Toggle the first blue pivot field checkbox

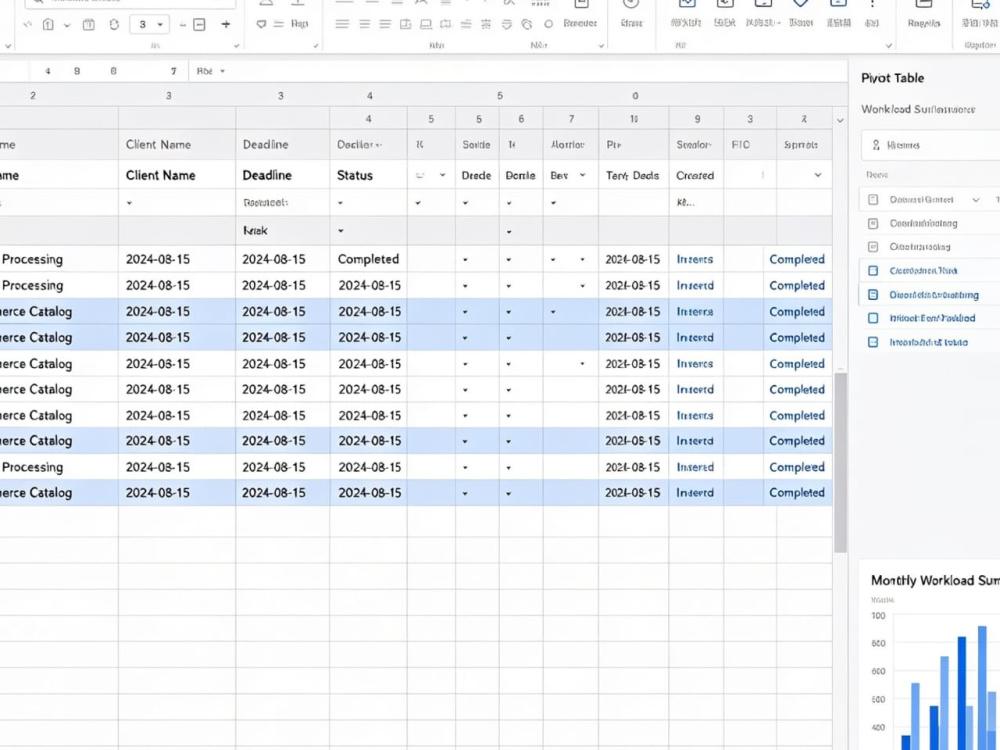(873, 271)
